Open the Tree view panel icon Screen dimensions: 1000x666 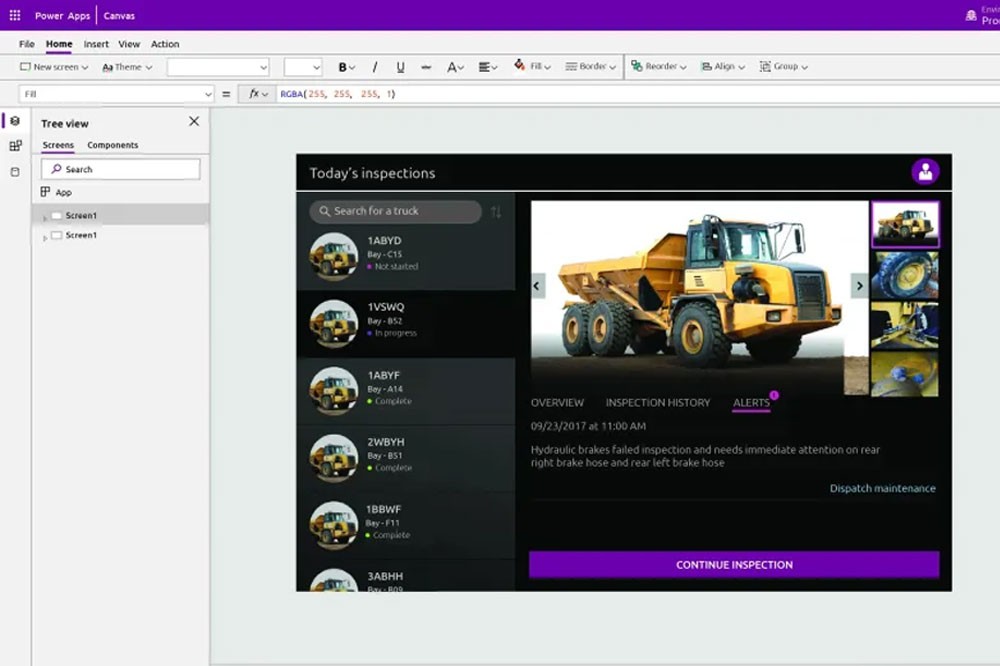click(x=14, y=121)
